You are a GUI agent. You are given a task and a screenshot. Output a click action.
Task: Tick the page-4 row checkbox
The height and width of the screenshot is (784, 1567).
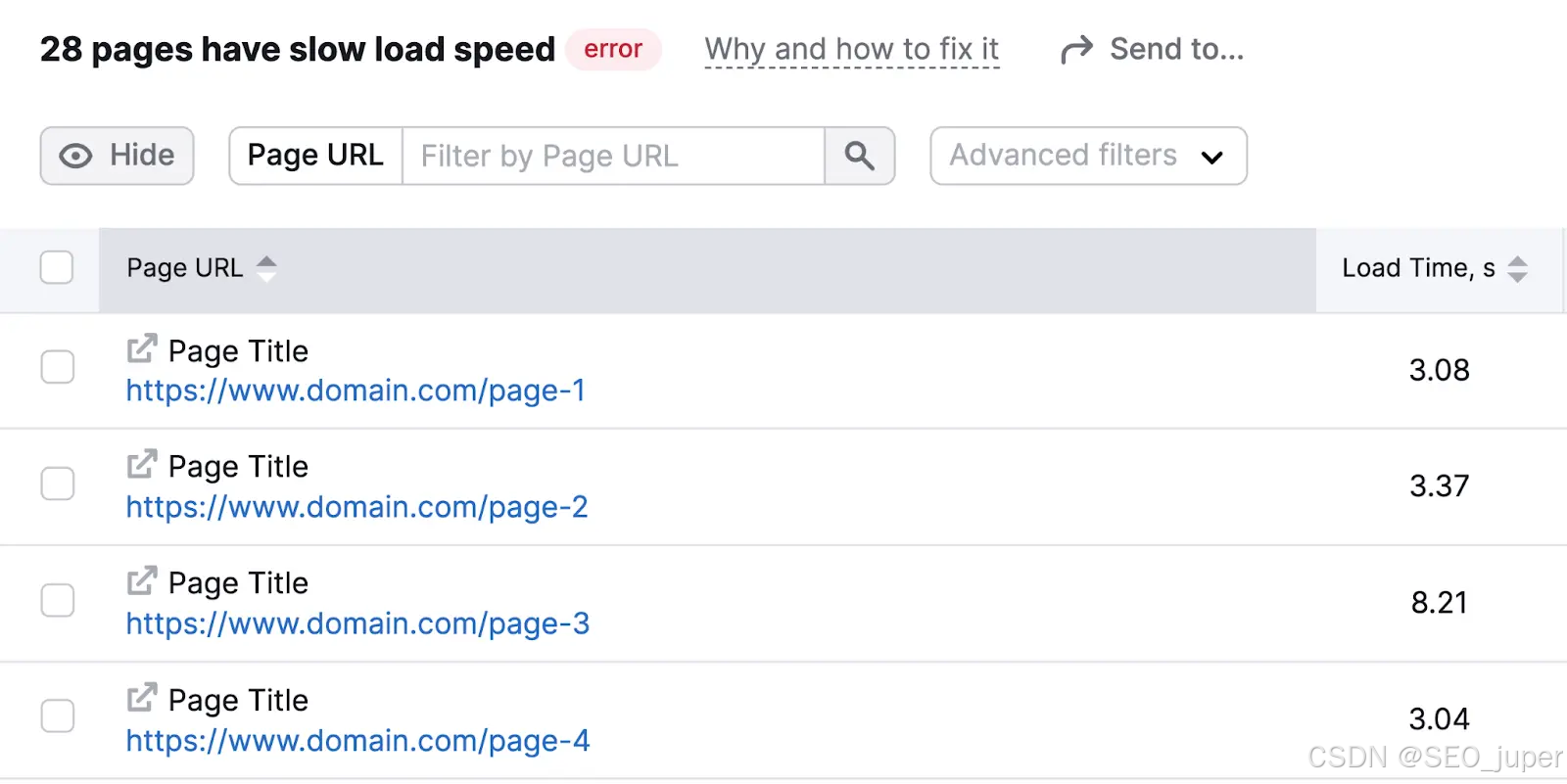tap(58, 715)
